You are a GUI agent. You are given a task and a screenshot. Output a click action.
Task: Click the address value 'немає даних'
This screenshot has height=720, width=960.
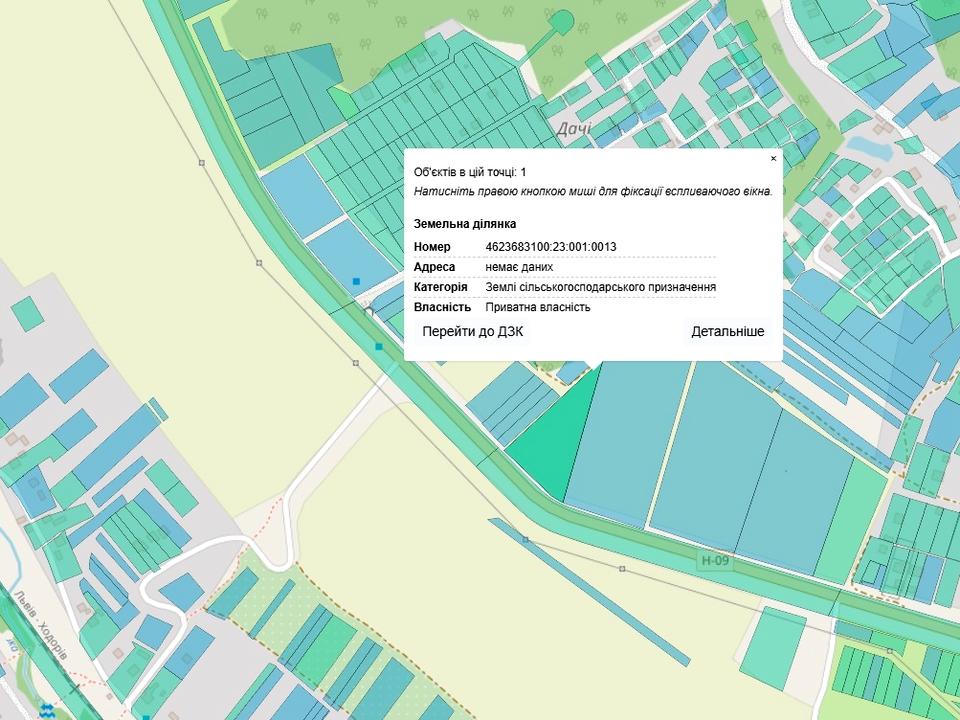[x=519, y=267]
